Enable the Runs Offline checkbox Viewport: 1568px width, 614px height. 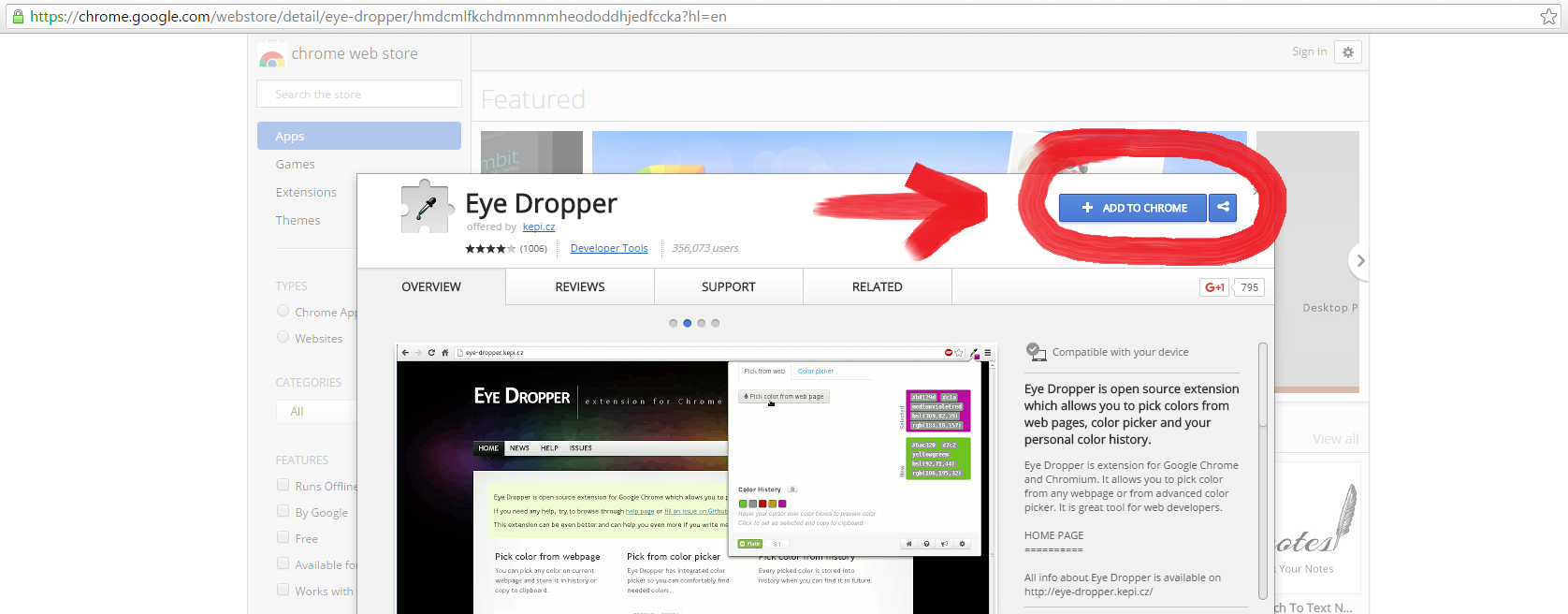pyautogui.click(x=283, y=485)
